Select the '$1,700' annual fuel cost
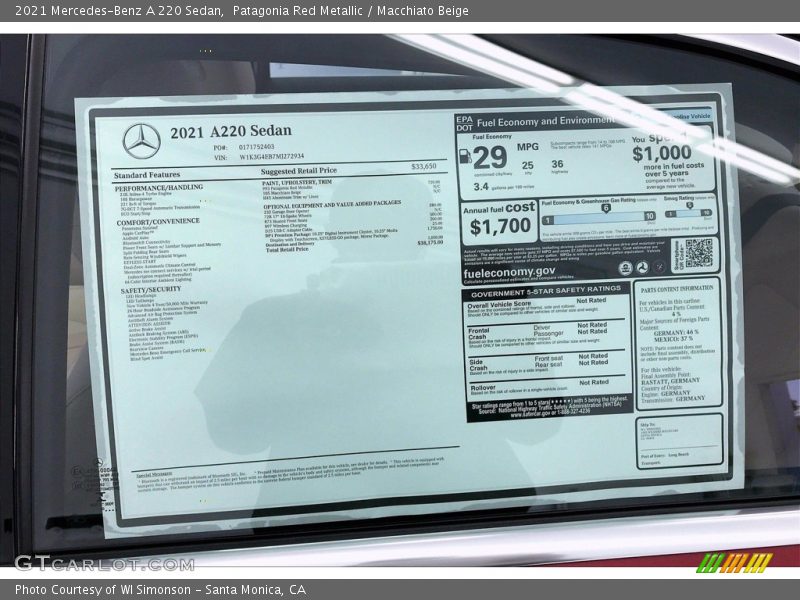The height and width of the screenshot is (600, 800). [500, 227]
